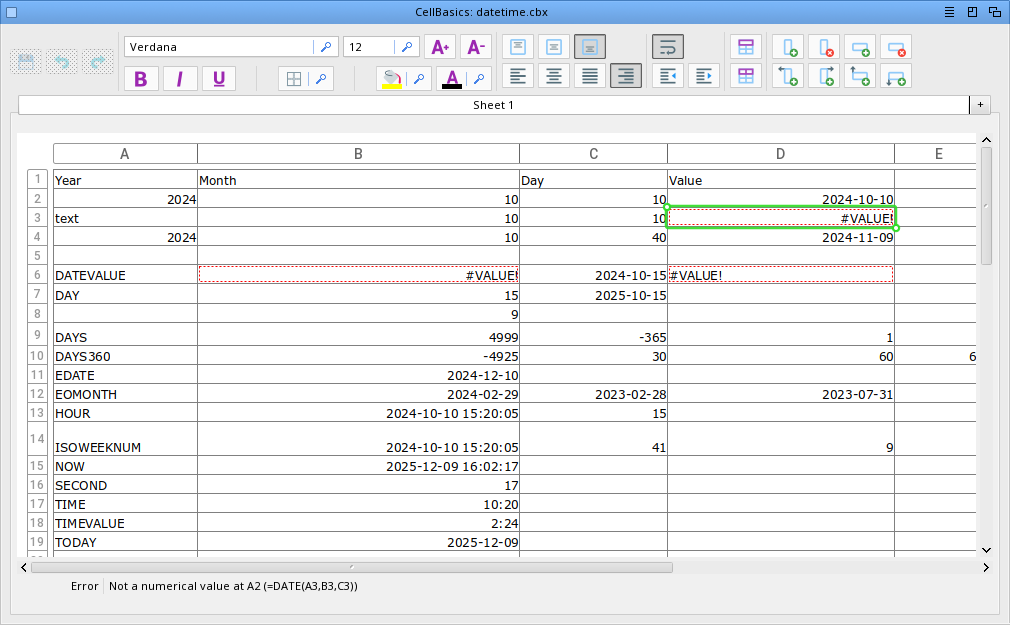Image resolution: width=1010 pixels, height=625 pixels.
Task: Apply the black font color
Action: click(x=452, y=79)
